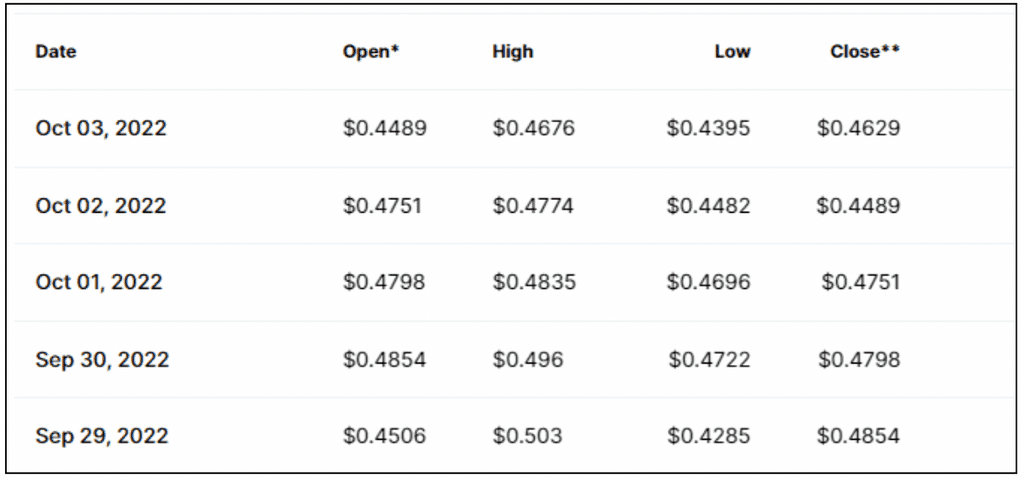Click the $0.496 high value
This screenshot has width=1024, height=479.
(x=528, y=359)
